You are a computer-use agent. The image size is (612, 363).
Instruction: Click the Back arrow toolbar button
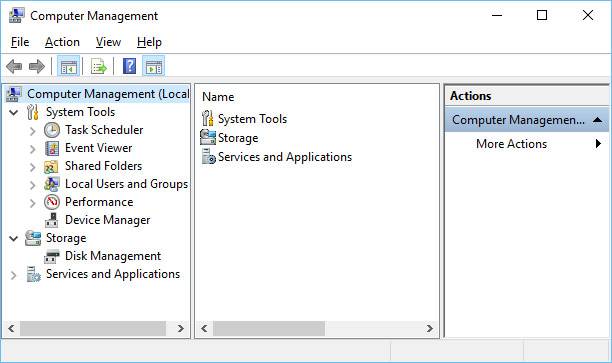14,66
